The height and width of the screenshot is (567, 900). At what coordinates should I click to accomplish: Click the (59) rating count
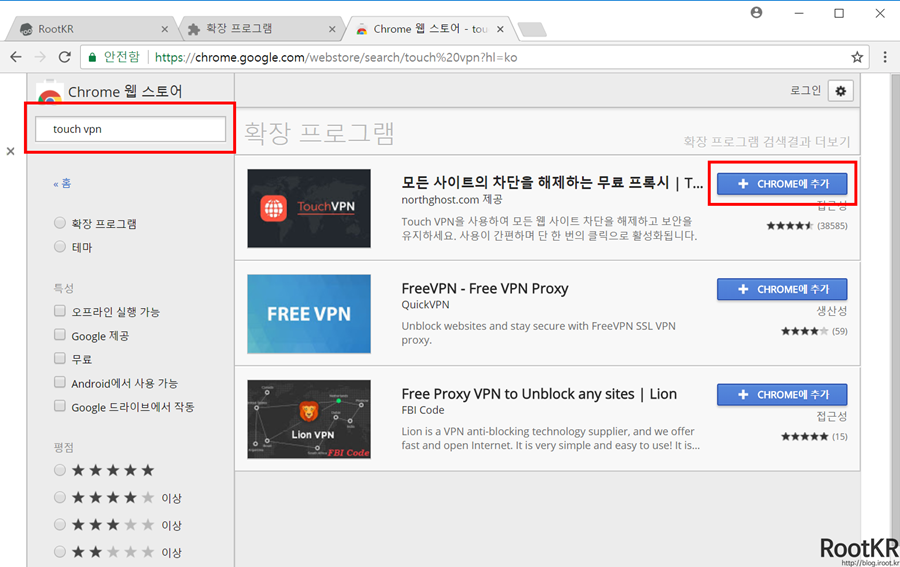point(840,331)
